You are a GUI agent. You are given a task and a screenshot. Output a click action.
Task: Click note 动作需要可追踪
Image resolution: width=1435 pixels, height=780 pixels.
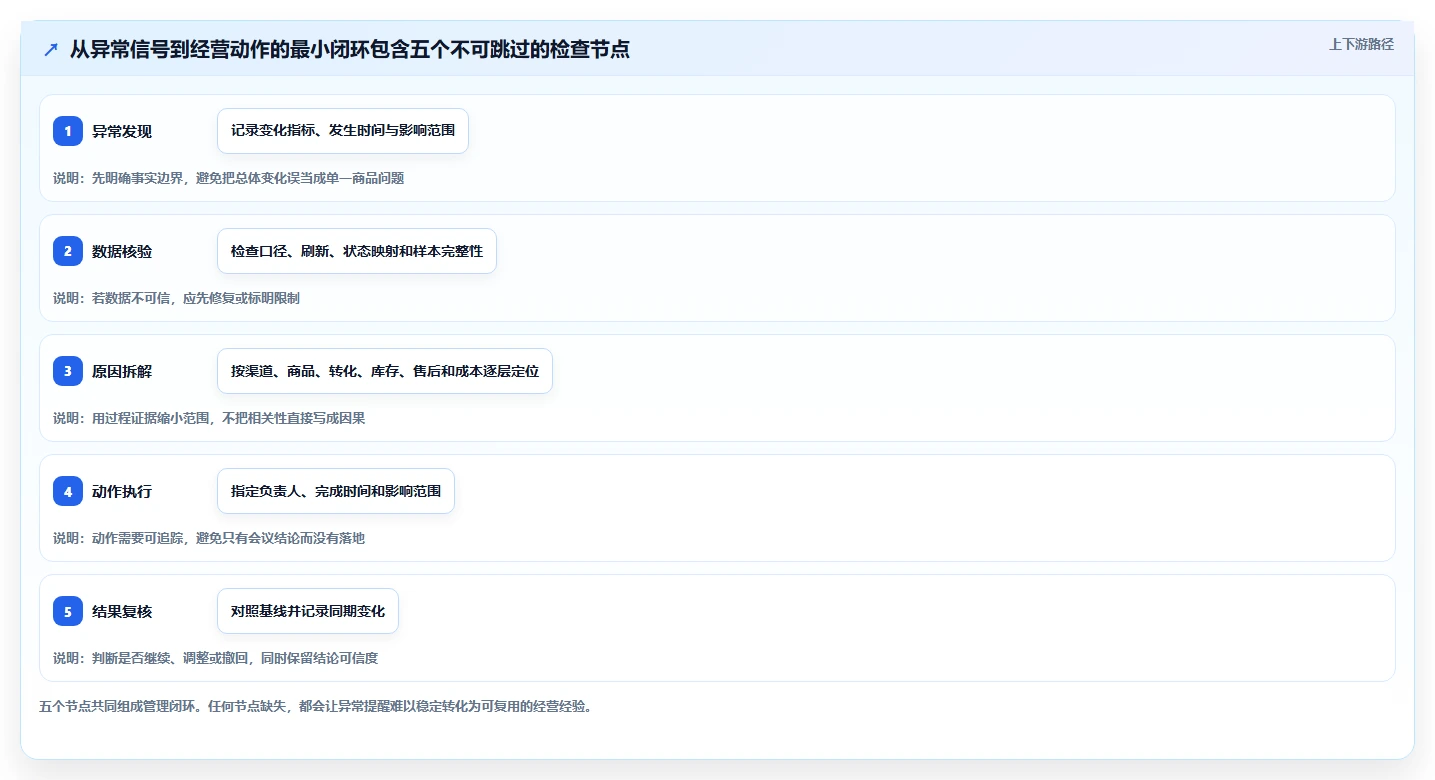click(209, 538)
